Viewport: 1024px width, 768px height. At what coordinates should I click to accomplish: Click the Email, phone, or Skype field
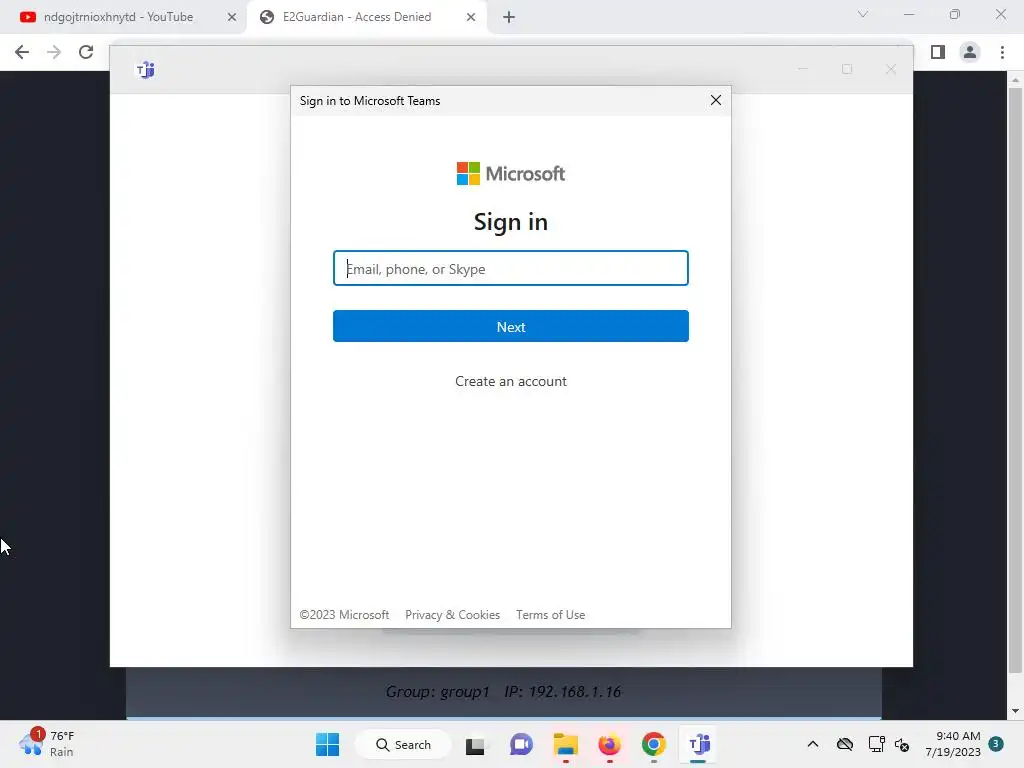click(511, 268)
